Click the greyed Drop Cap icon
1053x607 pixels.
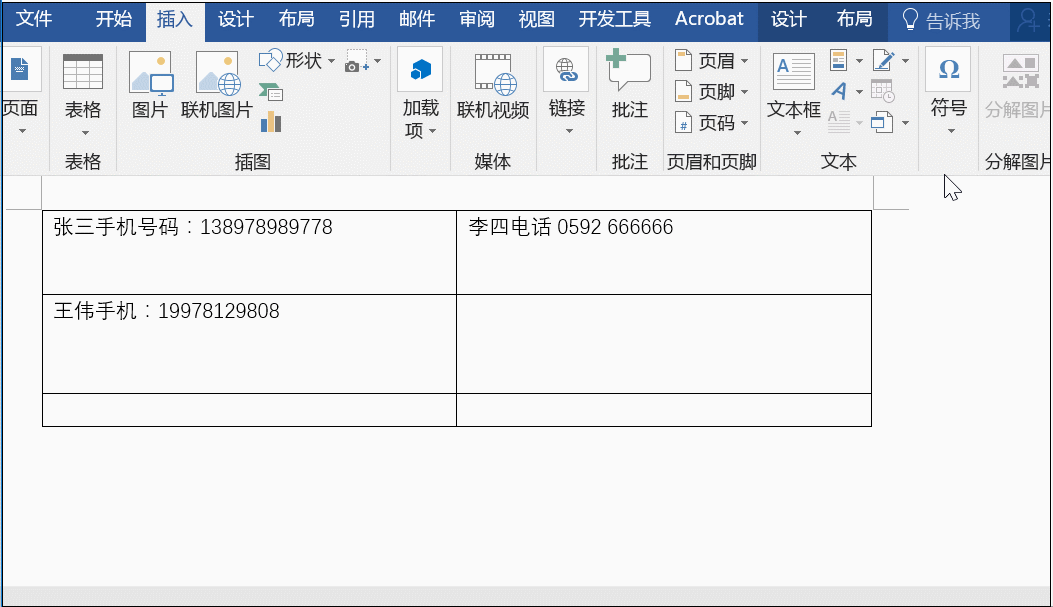pyautogui.click(x=839, y=122)
